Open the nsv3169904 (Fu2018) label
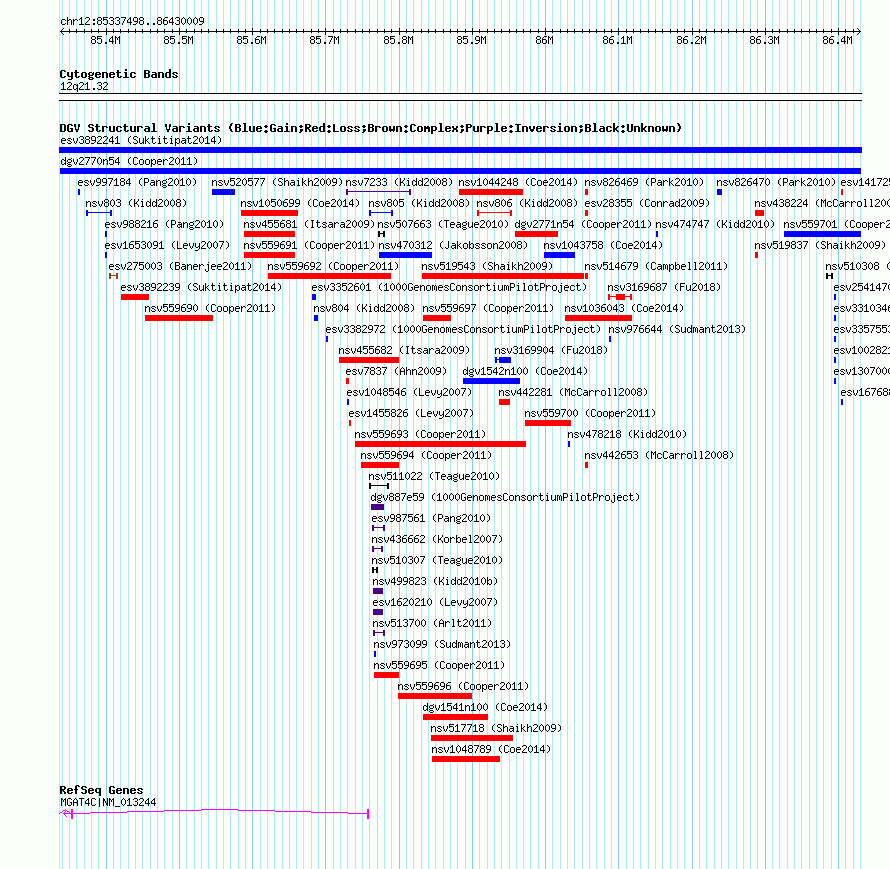Screen dimensions: 890x869 pos(551,350)
